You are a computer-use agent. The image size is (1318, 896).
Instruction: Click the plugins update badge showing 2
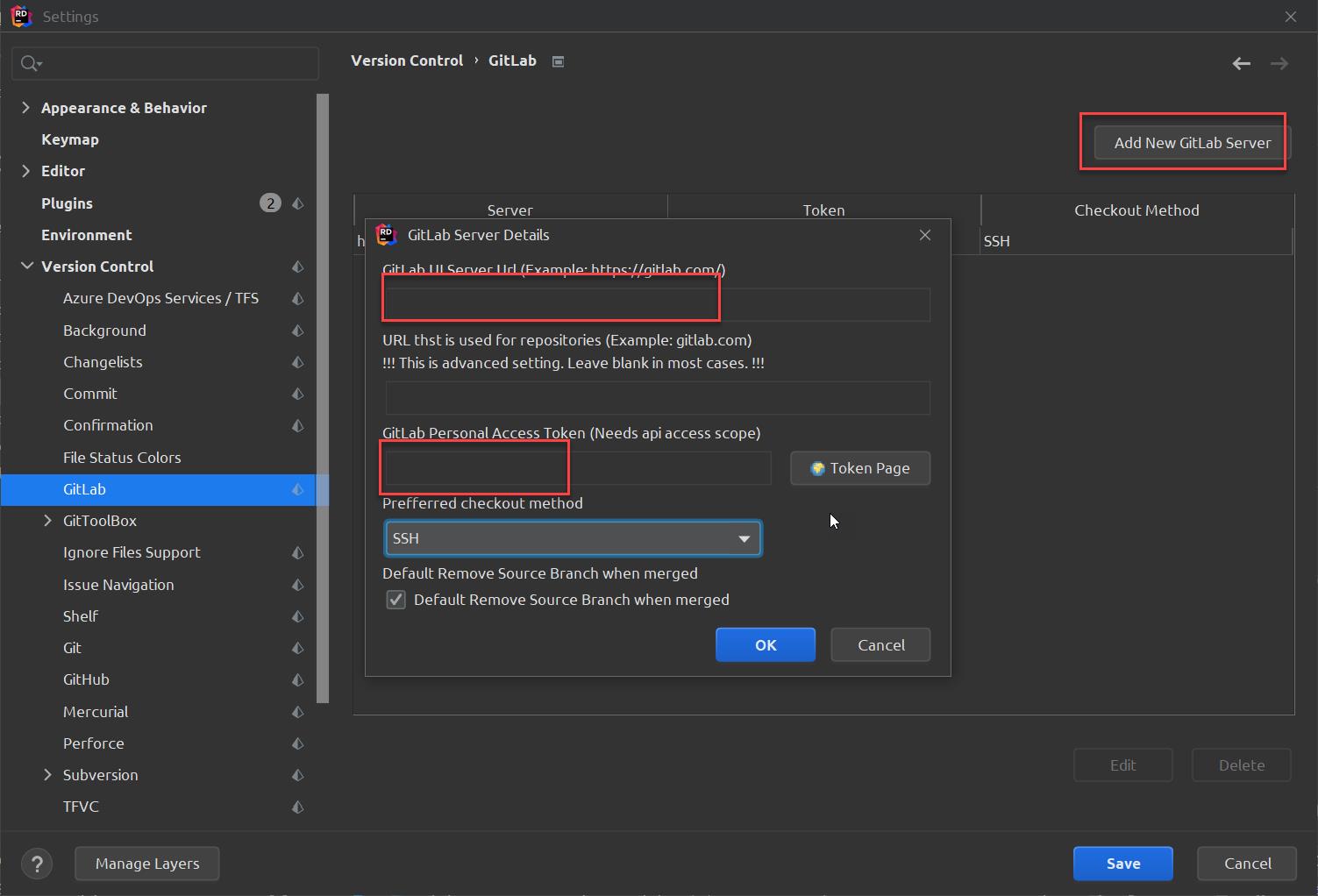pos(270,203)
